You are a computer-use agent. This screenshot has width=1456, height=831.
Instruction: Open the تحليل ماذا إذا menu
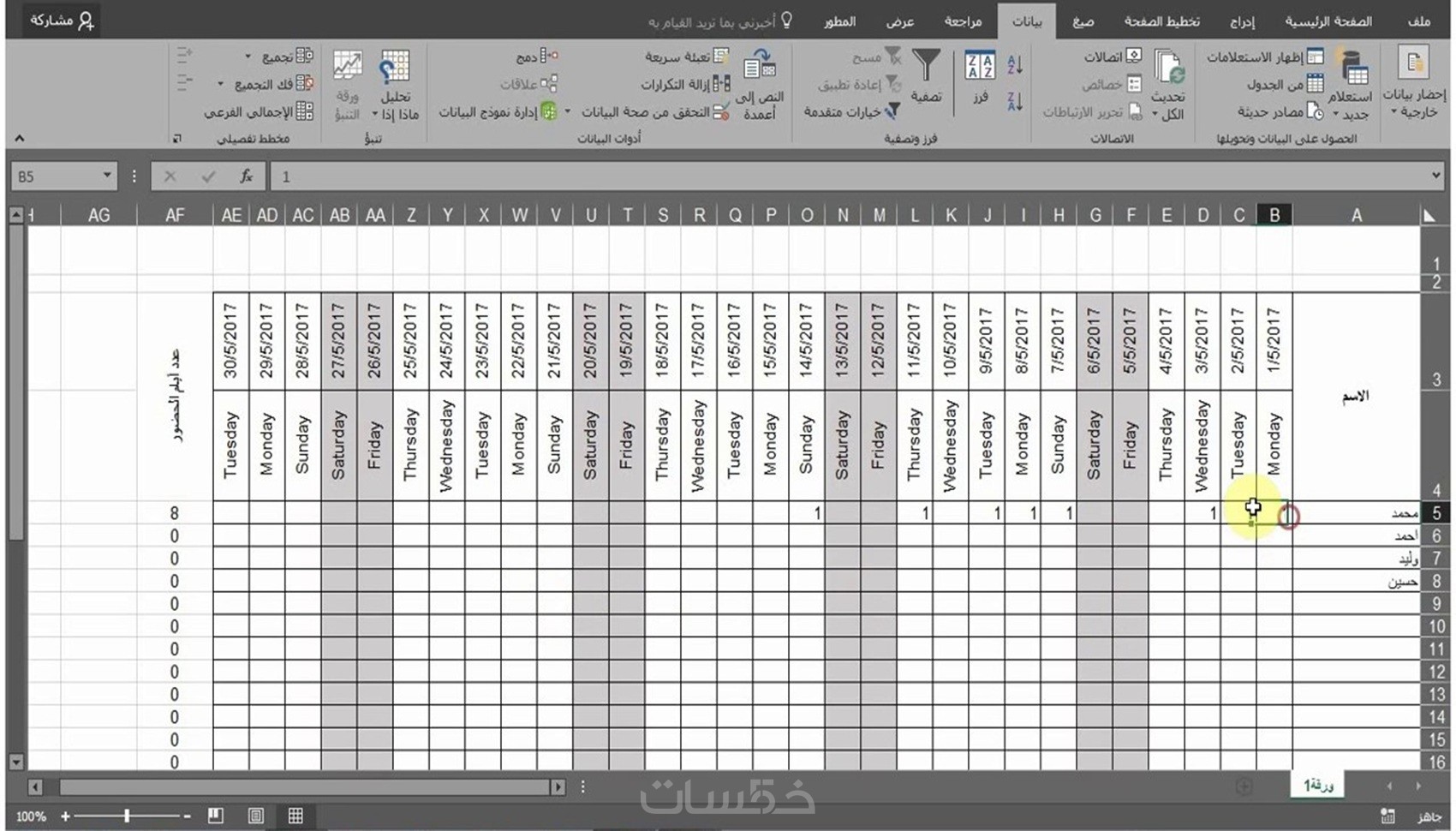tap(395, 84)
